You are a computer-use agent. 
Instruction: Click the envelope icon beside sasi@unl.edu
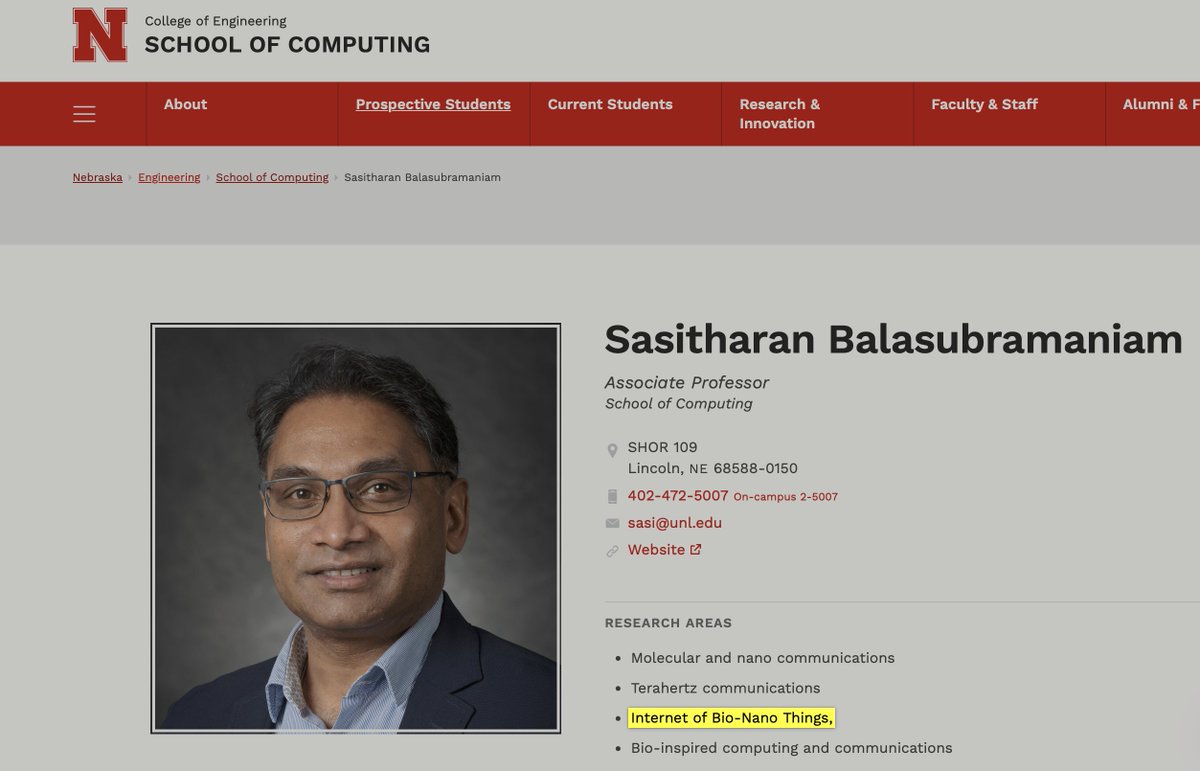point(612,523)
